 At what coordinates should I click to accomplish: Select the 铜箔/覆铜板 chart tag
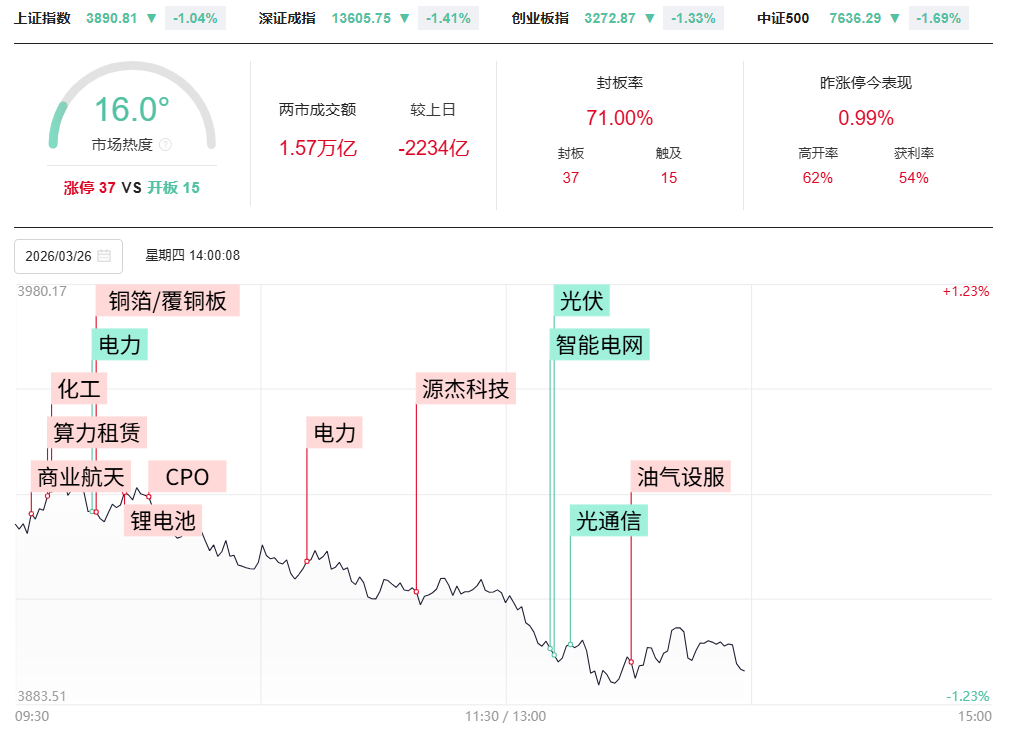tap(167, 301)
